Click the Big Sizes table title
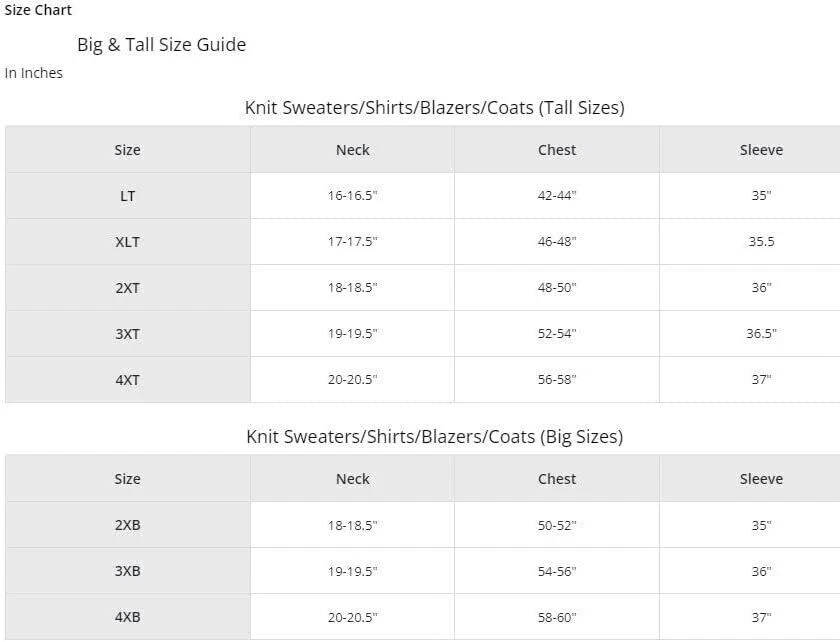The width and height of the screenshot is (840, 642). click(x=434, y=436)
